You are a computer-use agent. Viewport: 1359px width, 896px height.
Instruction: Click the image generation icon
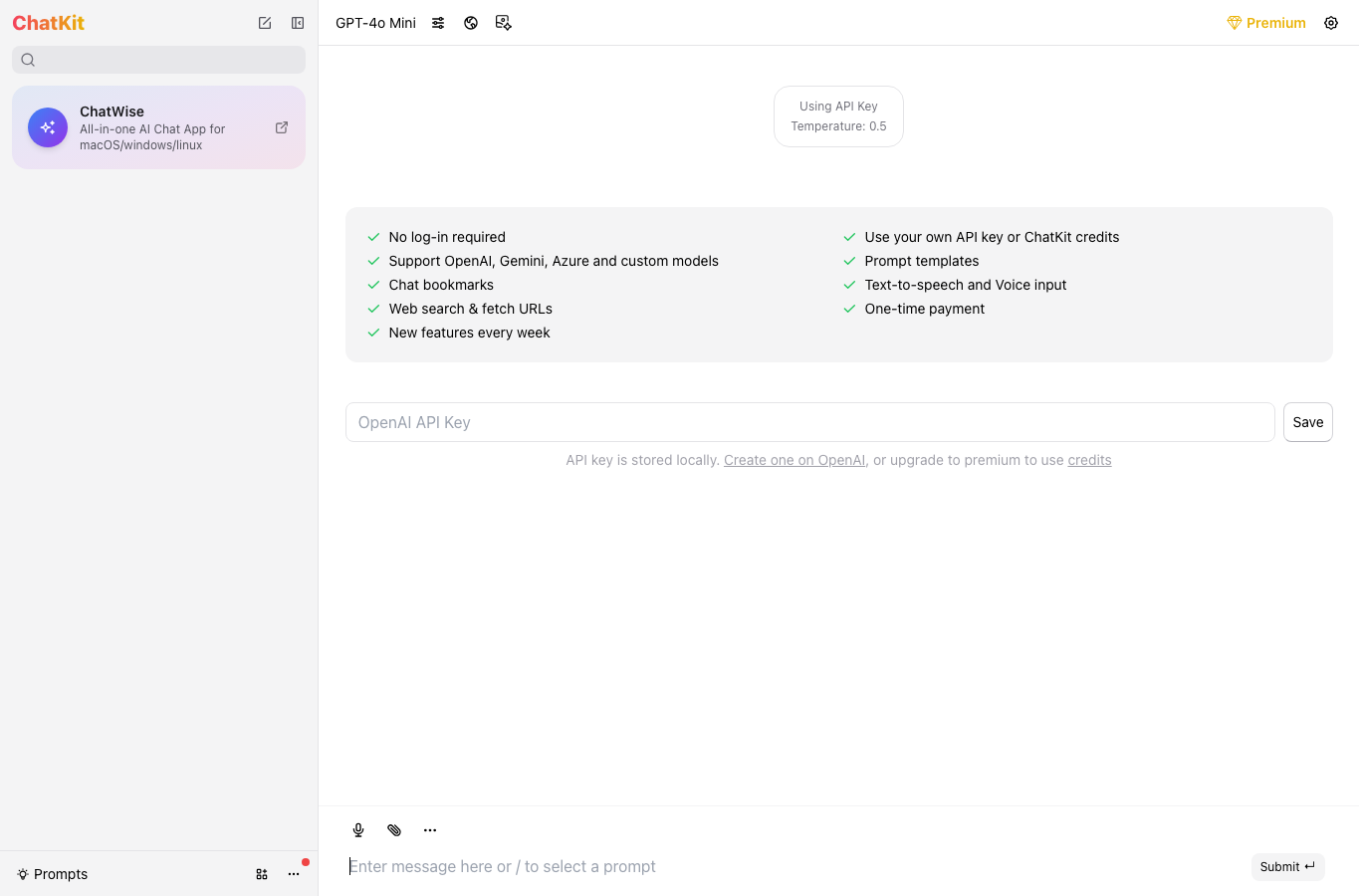(504, 23)
